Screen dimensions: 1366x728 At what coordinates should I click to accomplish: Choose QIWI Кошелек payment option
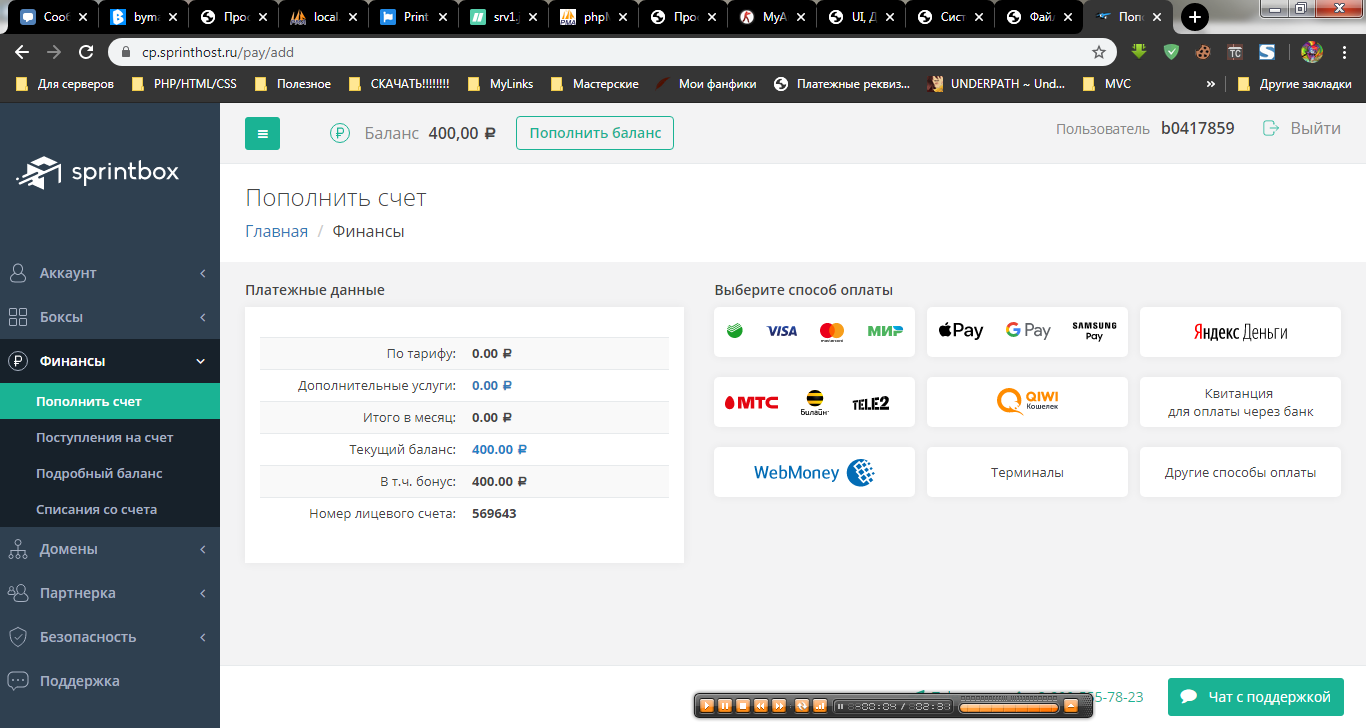coord(1027,402)
